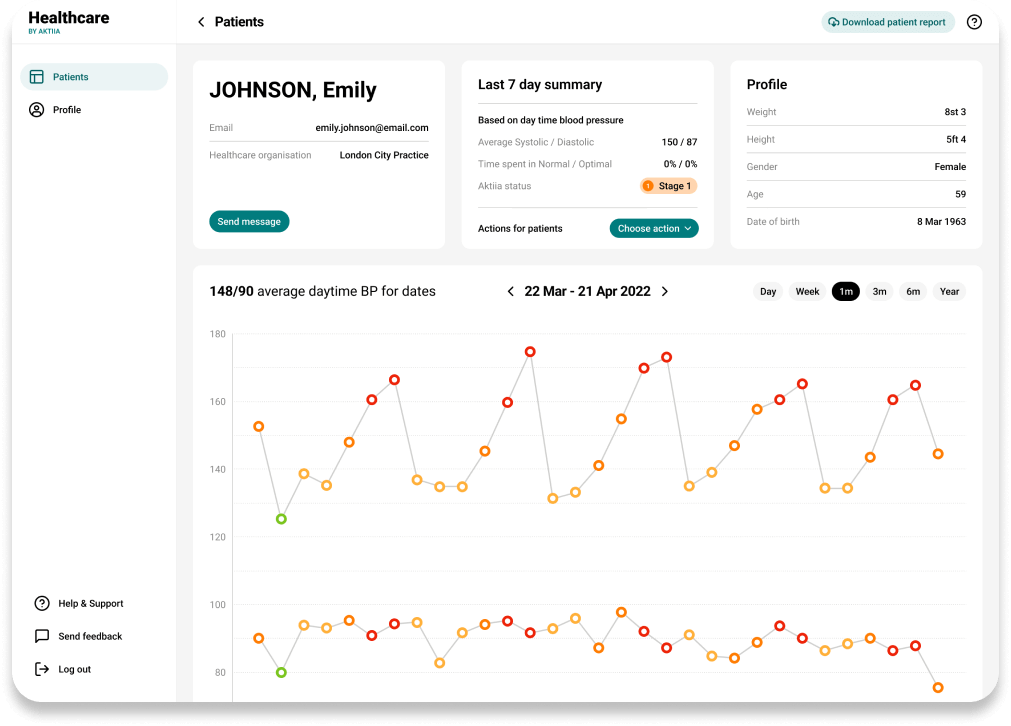Click the Send message button

click(x=249, y=221)
